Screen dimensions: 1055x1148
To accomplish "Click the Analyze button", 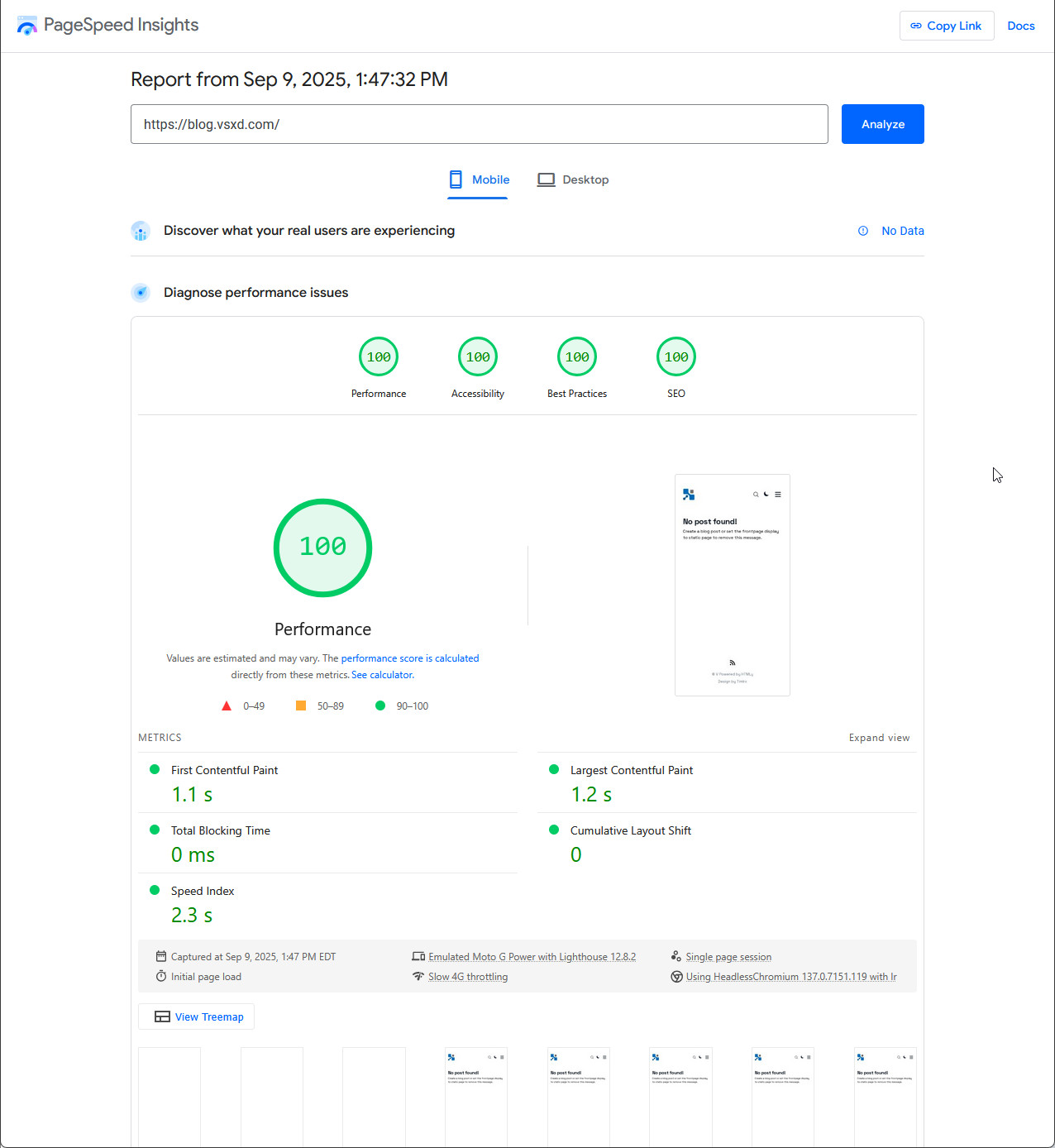I will pos(883,124).
